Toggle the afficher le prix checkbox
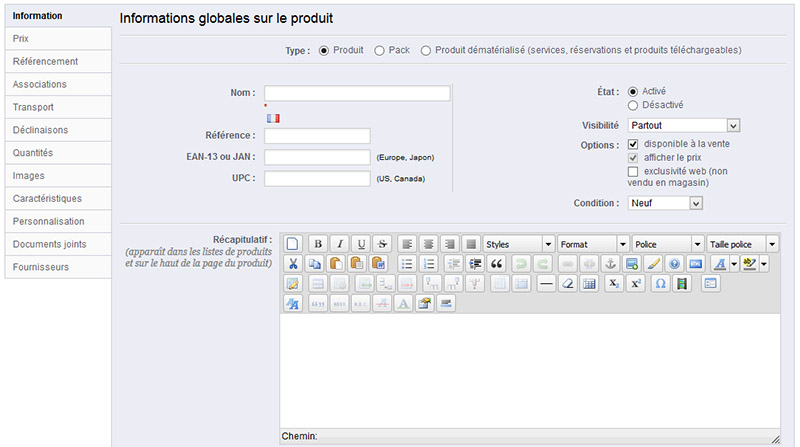The width and height of the screenshot is (800, 447). pos(633,158)
